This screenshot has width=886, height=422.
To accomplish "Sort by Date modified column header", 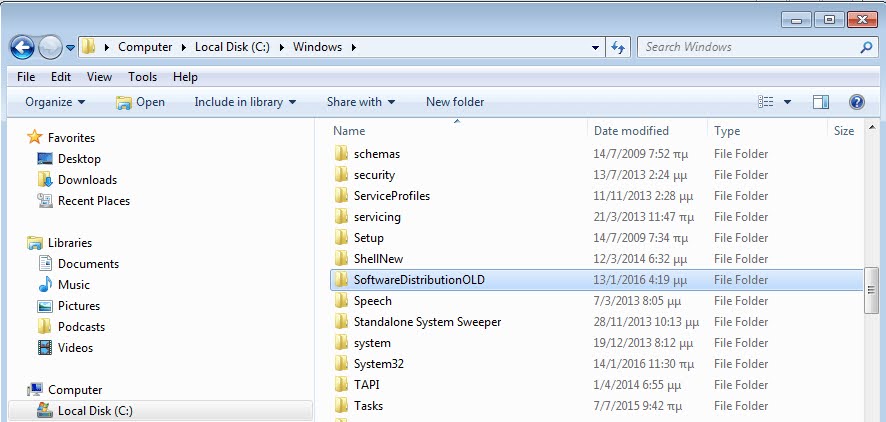I will (631, 131).
